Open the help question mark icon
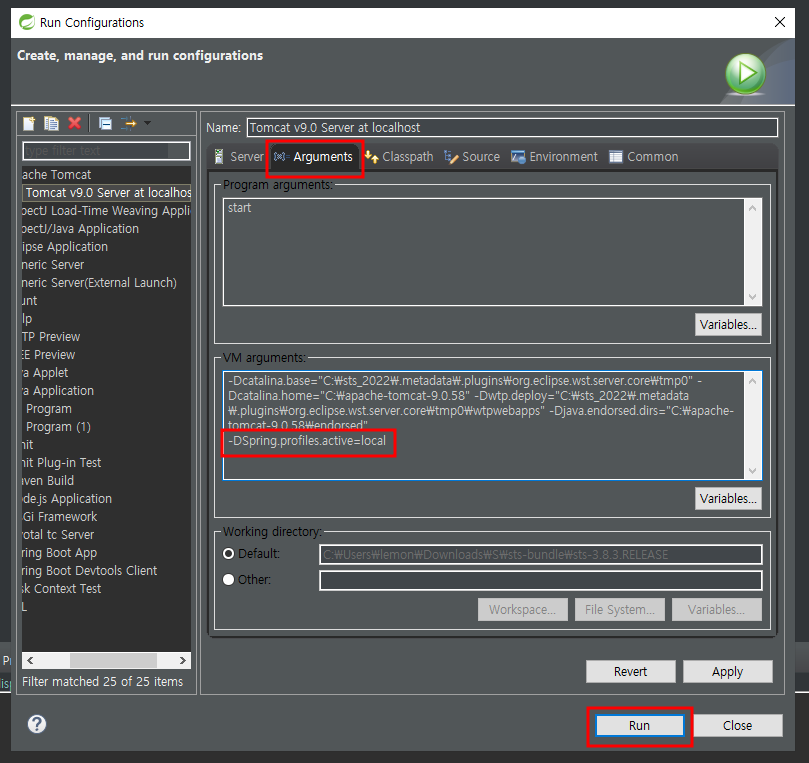Viewport: 809px width, 763px height. tap(37, 724)
